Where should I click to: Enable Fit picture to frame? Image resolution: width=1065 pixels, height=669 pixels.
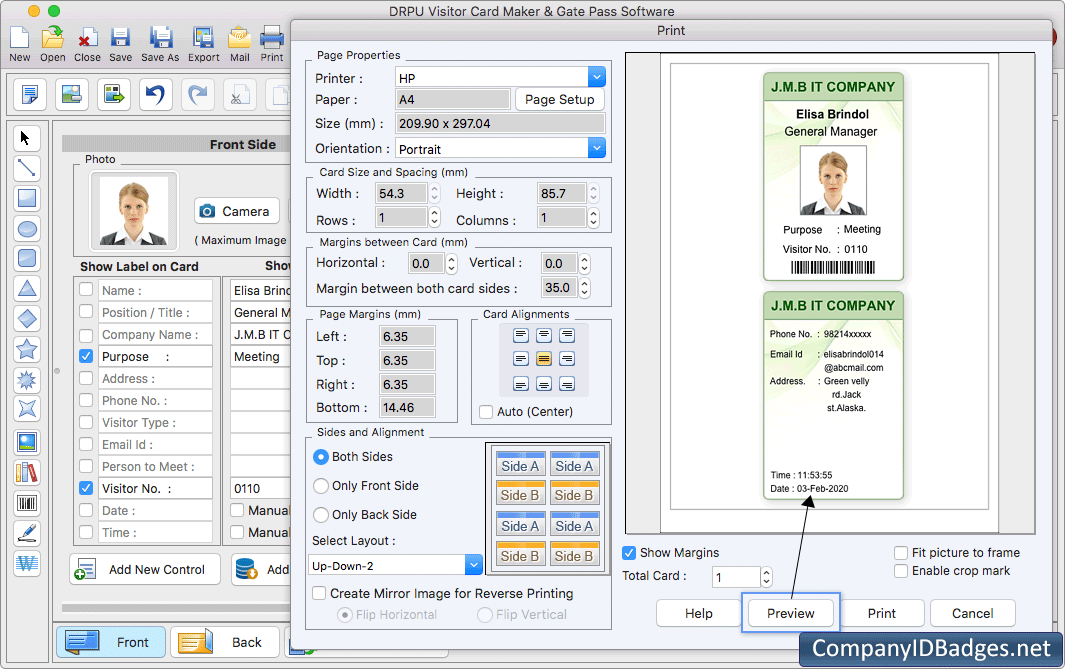(901, 553)
